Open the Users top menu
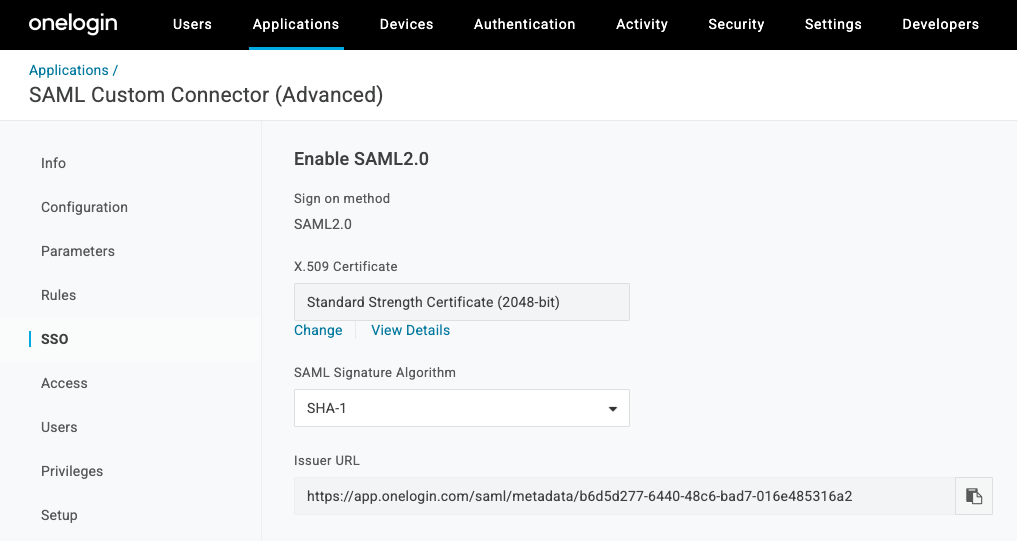Viewport: 1017px width, 541px height. pos(192,24)
